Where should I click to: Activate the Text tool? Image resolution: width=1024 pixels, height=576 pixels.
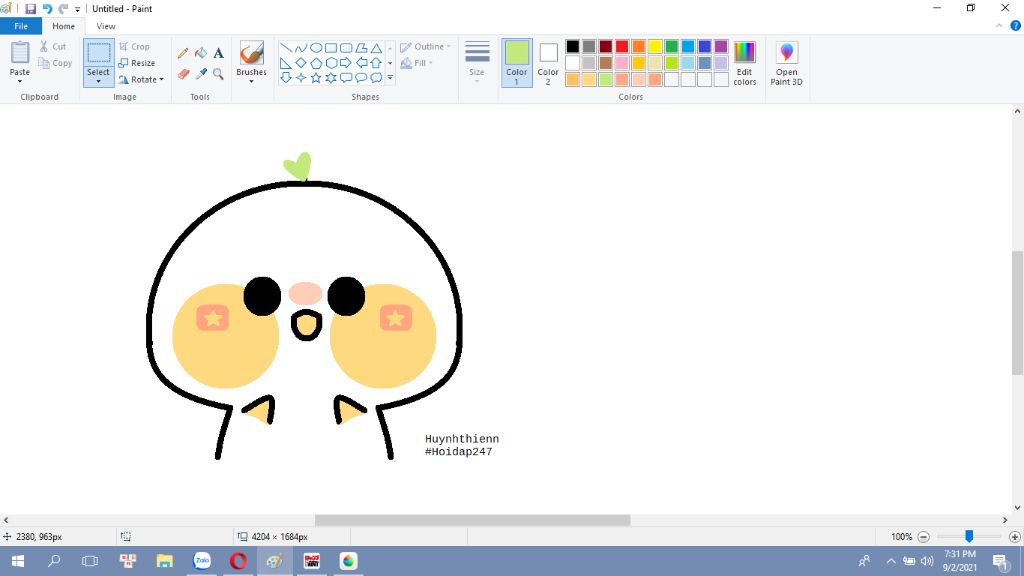click(x=218, y=53)
